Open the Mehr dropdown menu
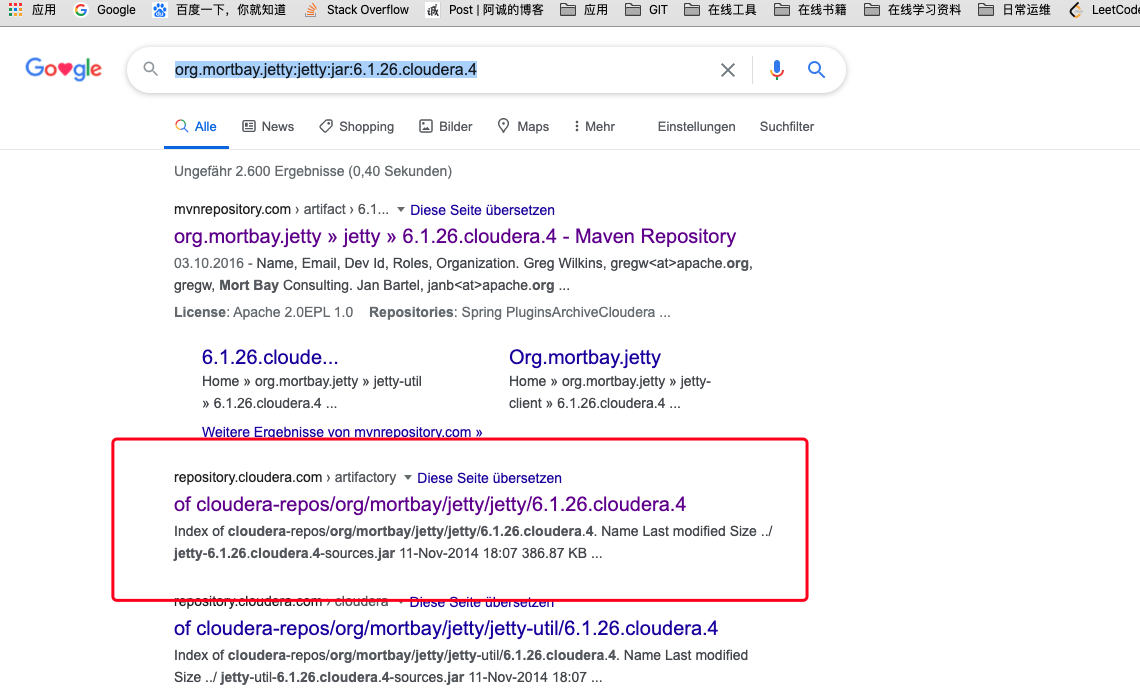The width and height of the screenshot is (1140, 695). coord(594,126)
